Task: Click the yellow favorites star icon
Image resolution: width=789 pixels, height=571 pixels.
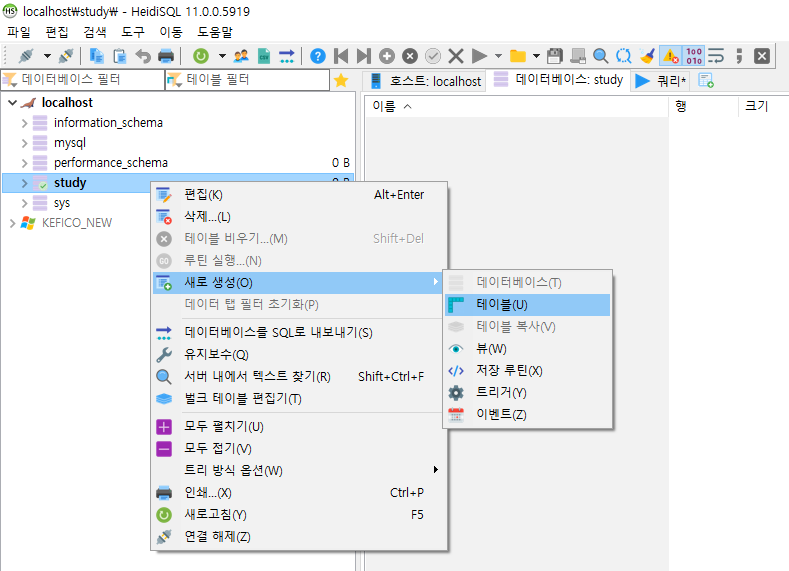Action: pyautogui.click(x=341, y=80)
